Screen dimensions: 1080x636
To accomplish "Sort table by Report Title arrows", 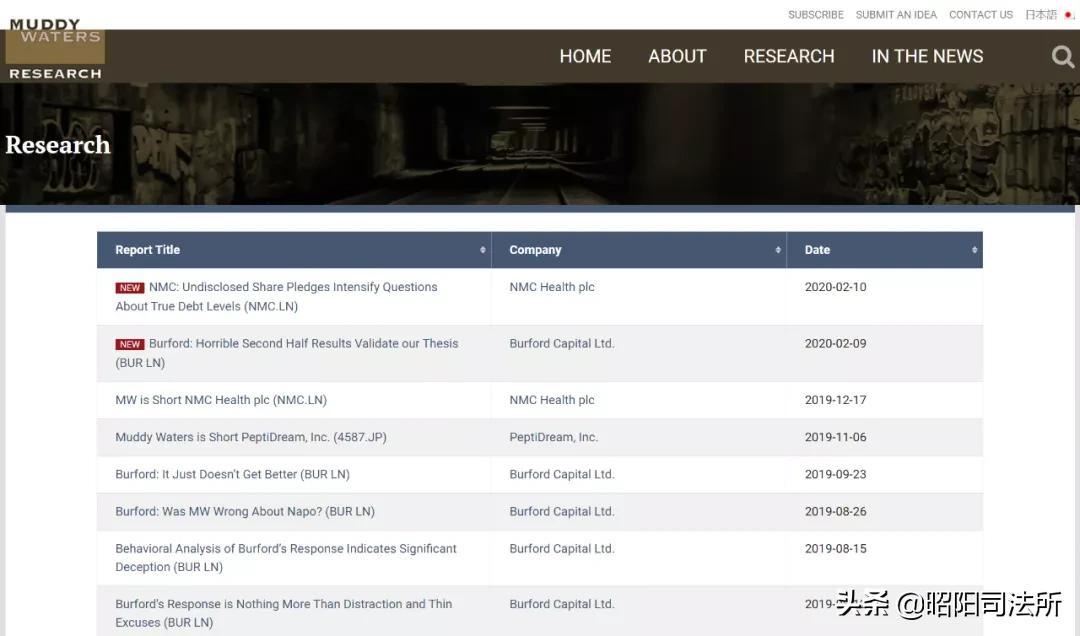I will [483, 250].
